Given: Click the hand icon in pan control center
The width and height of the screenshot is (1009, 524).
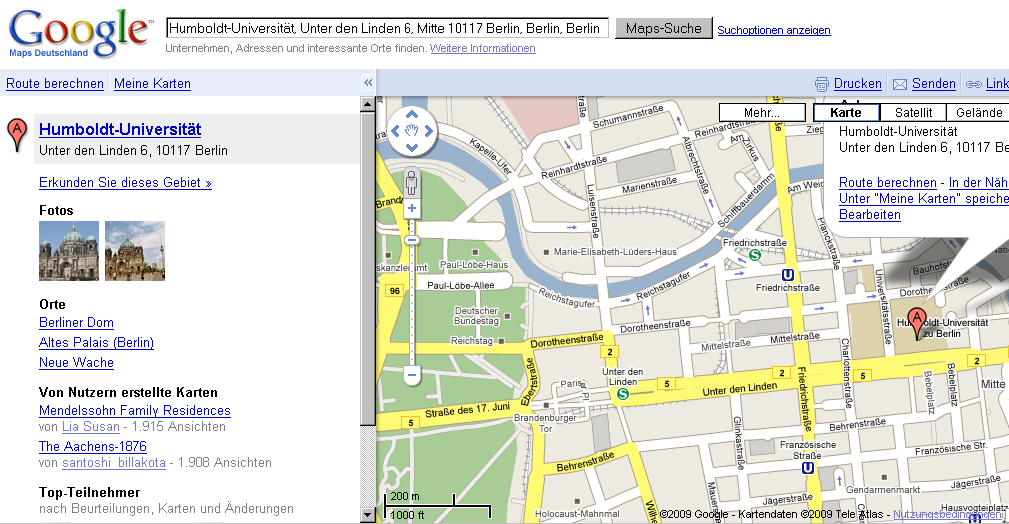Looking at the screenshot, I should (x=412, y=131).
